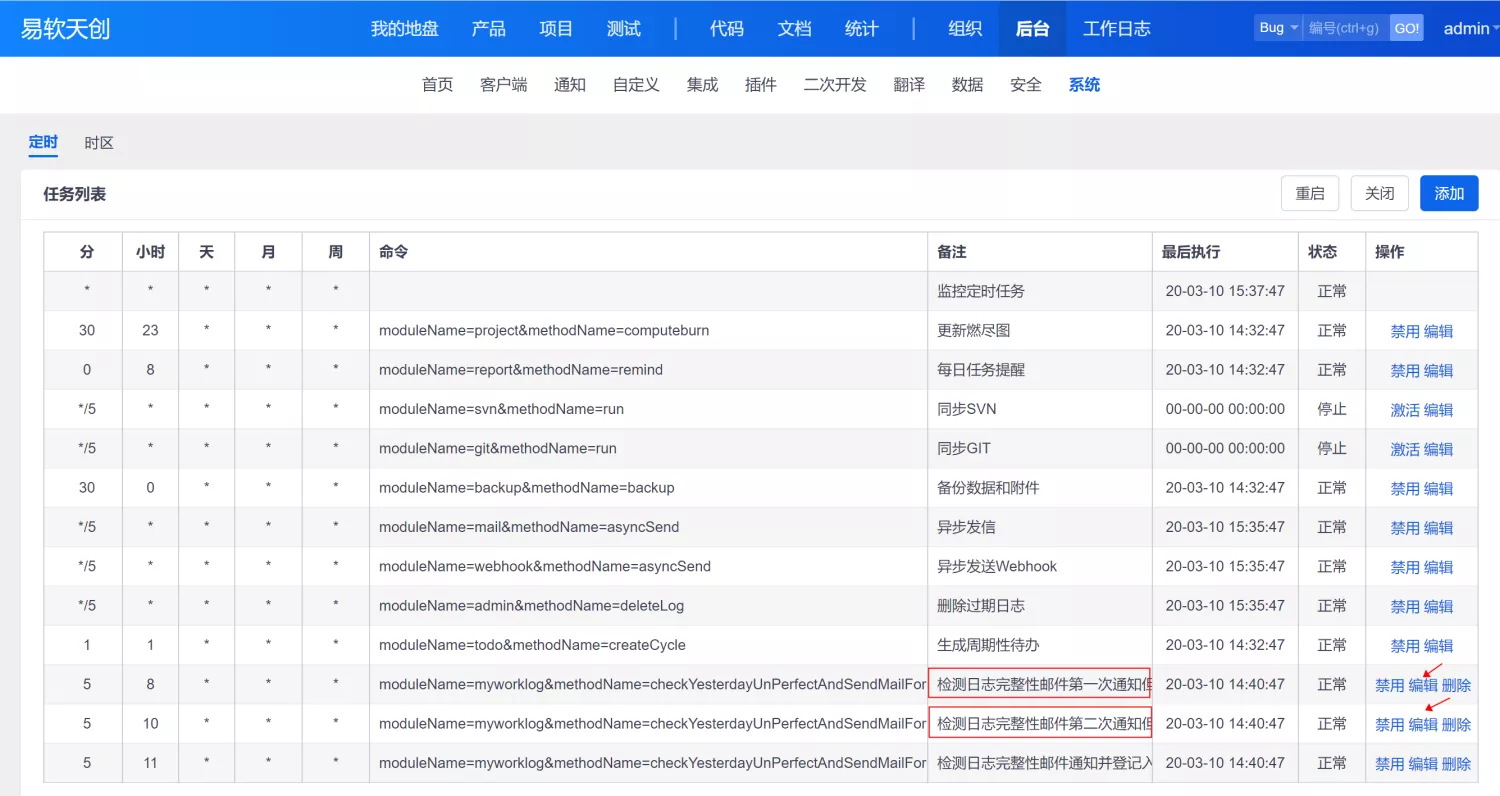The image size is (1500, 796).
Task: Click the 易软天创 logo text
Action: point(65,28)
